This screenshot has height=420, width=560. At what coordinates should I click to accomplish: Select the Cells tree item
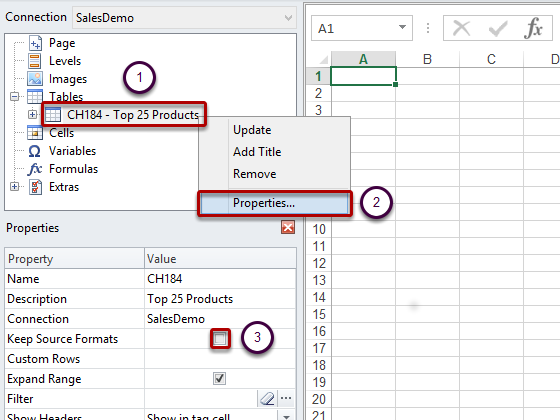(61, 133)
